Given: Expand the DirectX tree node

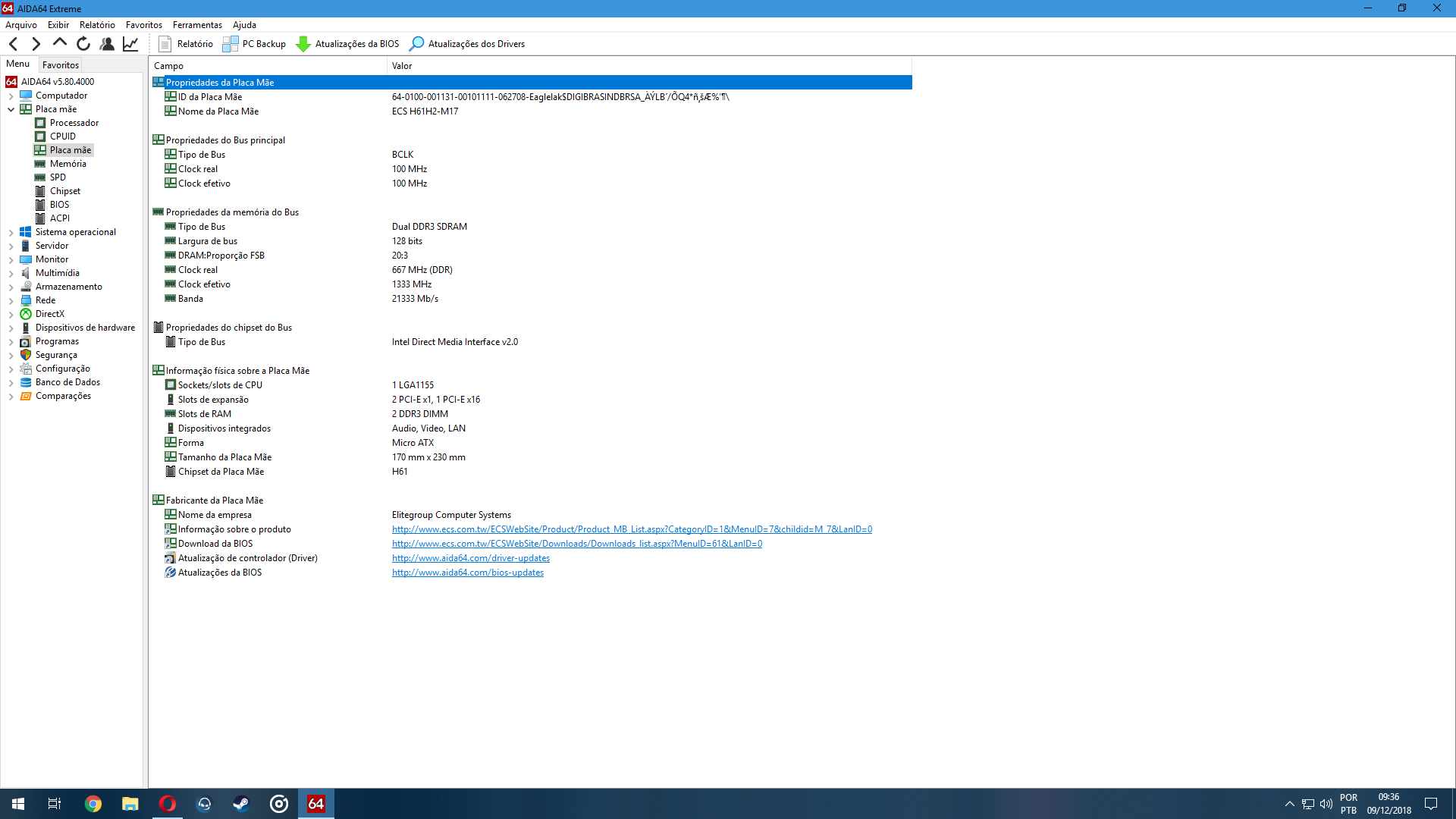Looking at the screenshot, I should (11, 315).
